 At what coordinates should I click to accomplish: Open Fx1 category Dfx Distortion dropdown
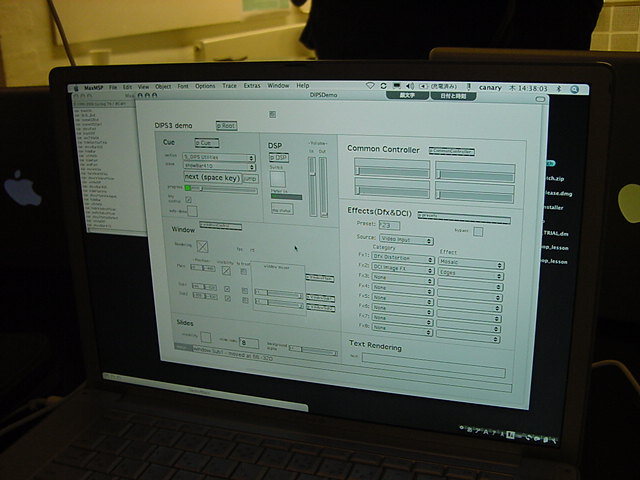pyautogui.click(x=403, y=258)
